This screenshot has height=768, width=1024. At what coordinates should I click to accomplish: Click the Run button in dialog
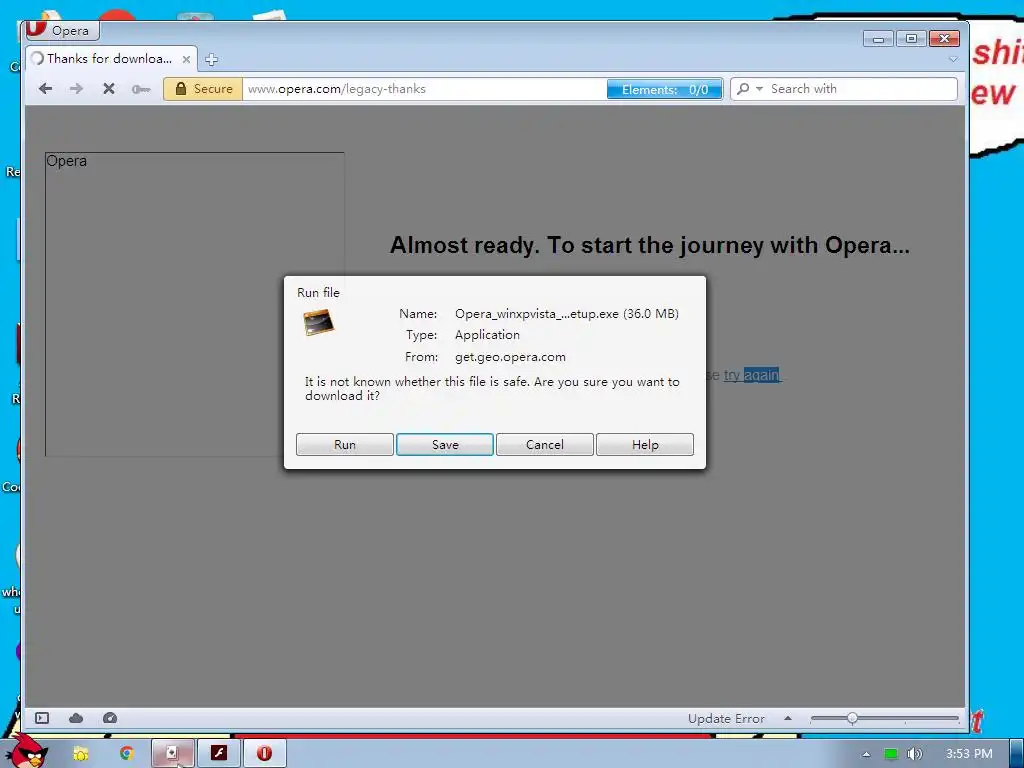[x=344, y=445]
